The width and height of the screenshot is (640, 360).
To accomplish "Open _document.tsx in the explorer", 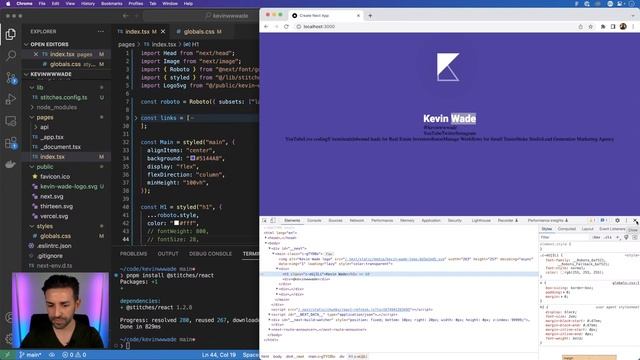I will (61, 147).
